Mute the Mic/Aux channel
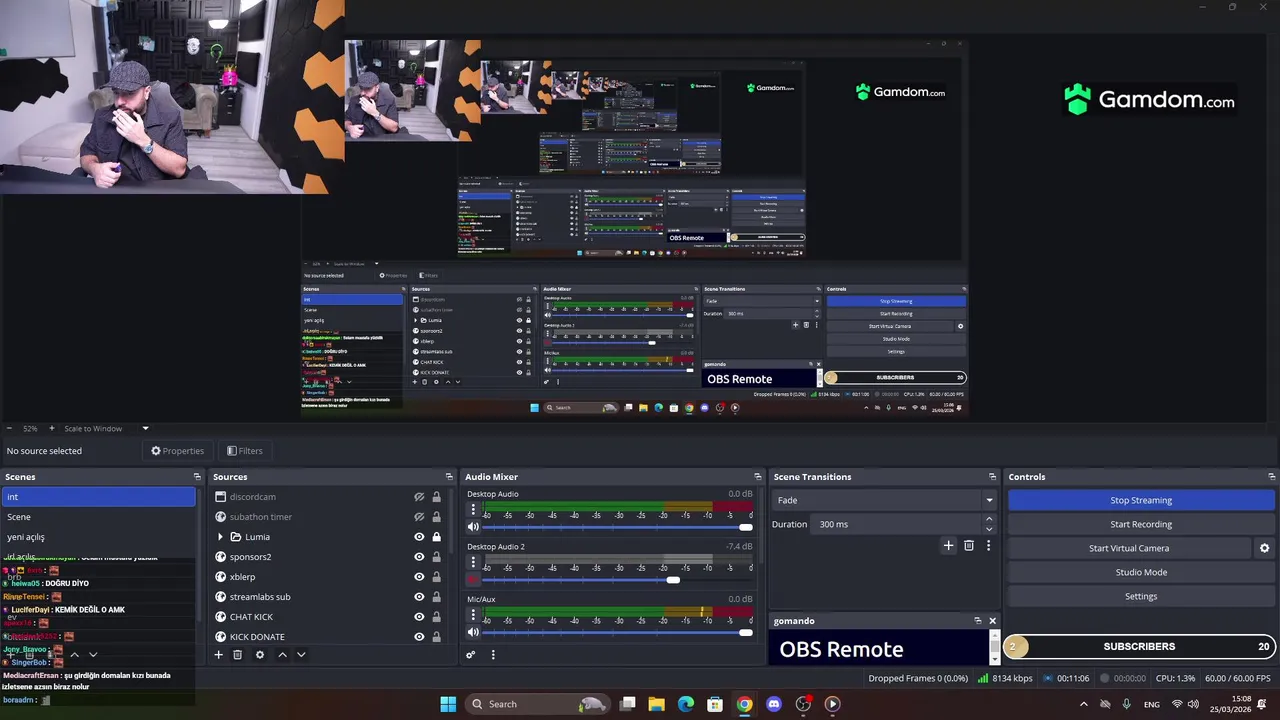1280x720 pixels. coord(473,632)
